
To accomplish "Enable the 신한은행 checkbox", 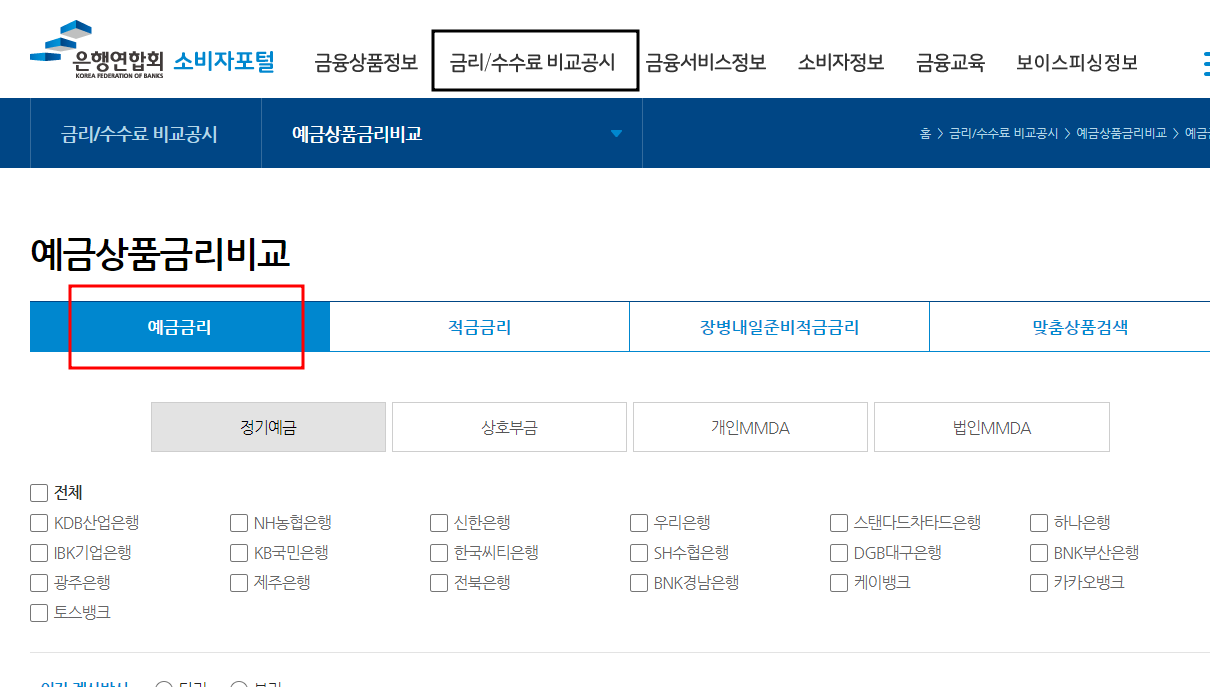I will click(x=438, y=522).
